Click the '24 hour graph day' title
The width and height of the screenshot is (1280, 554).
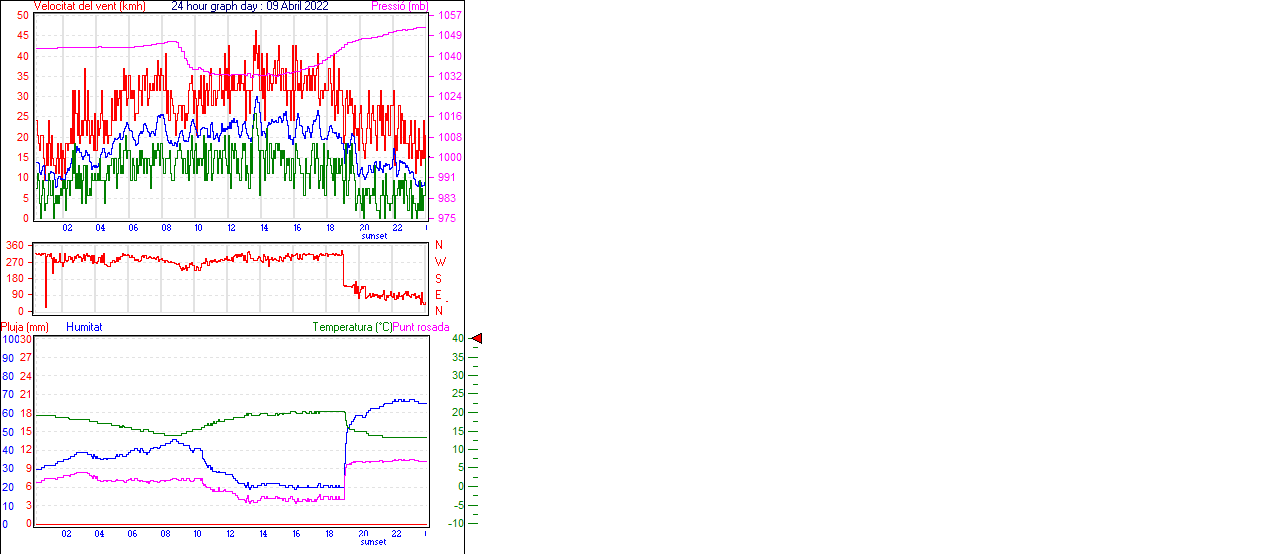pyautogui.click(x=250, y=6)
